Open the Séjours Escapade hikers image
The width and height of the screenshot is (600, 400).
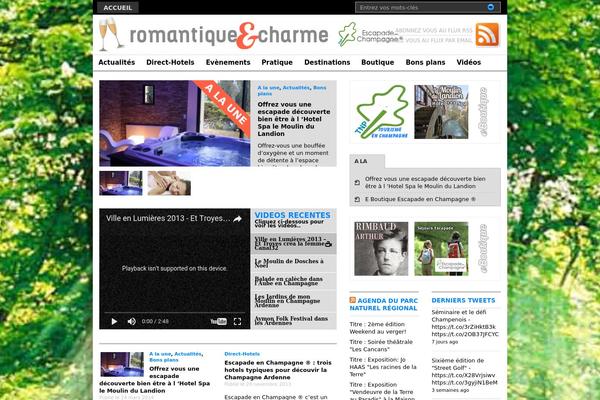[x=441, y=249]
